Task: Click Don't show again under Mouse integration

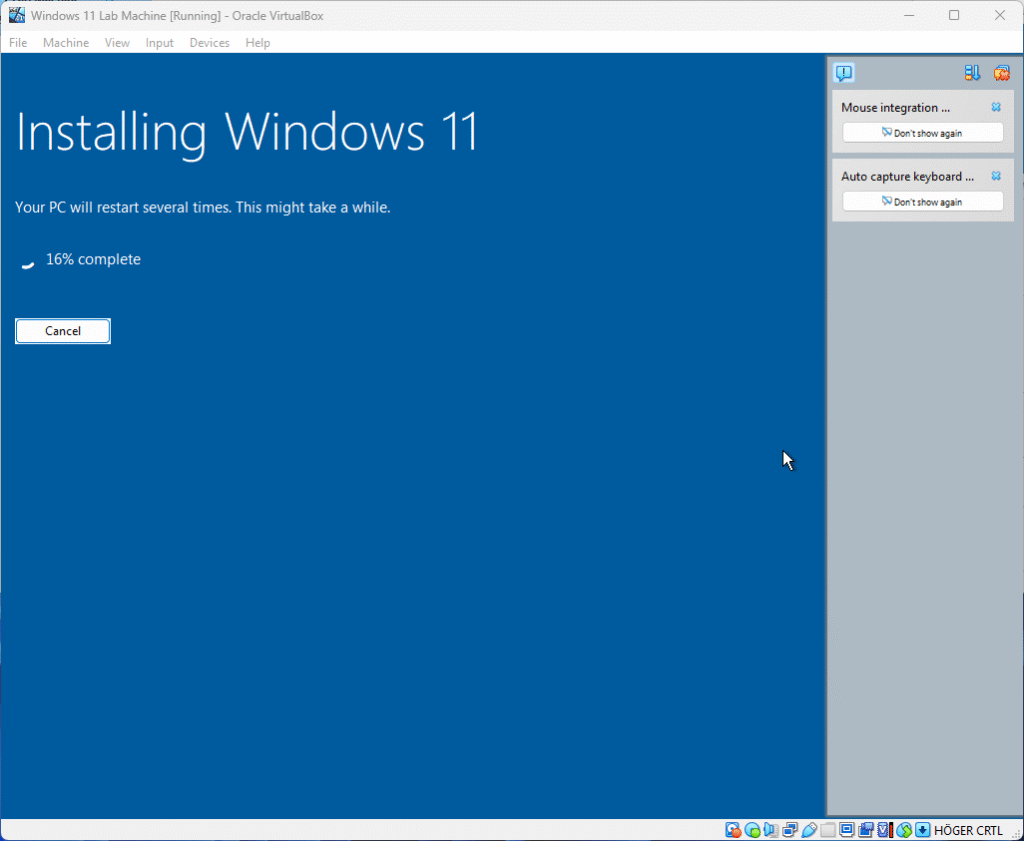Action: (922, 133)
